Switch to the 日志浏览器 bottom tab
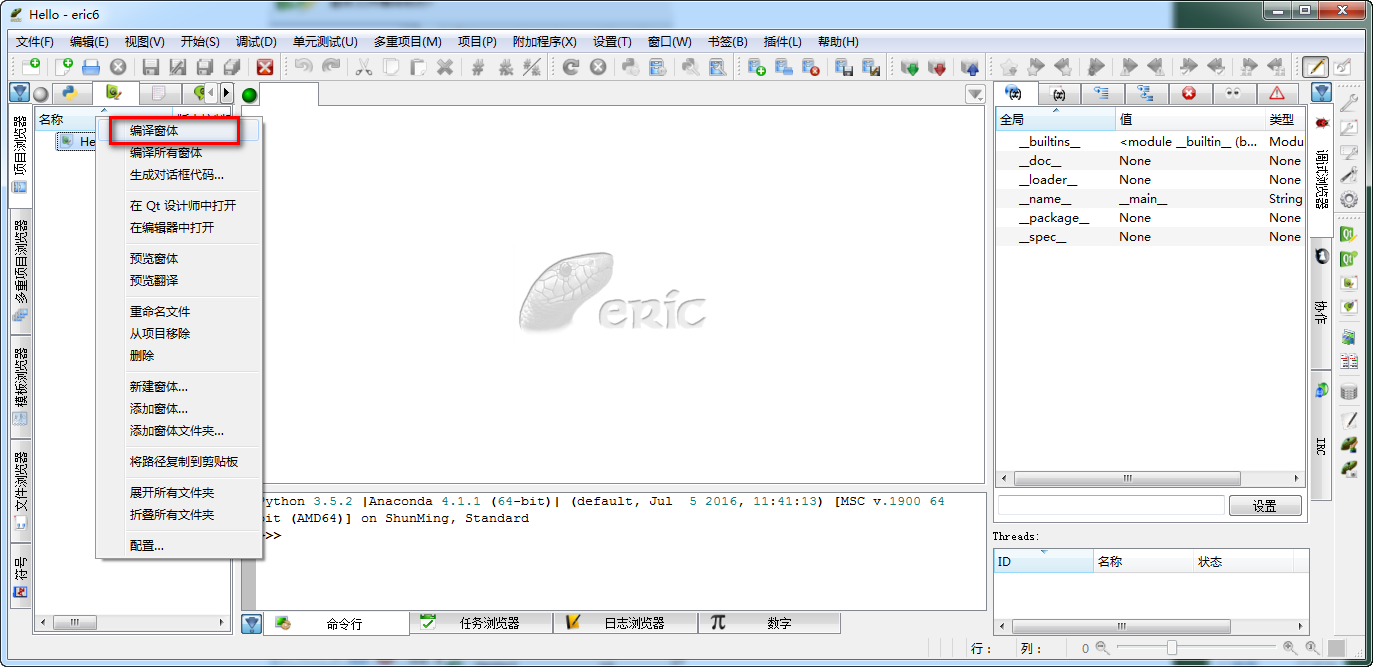 [x=625, y=622]
